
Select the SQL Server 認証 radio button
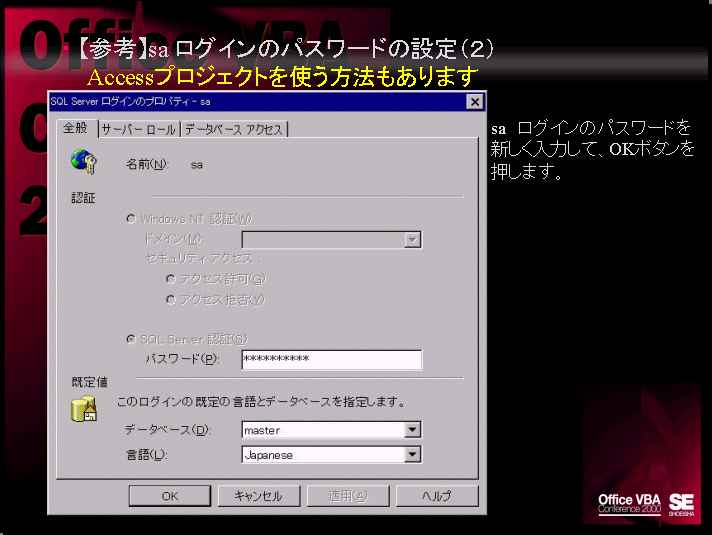pyautogui.click(x=131, y=339)
